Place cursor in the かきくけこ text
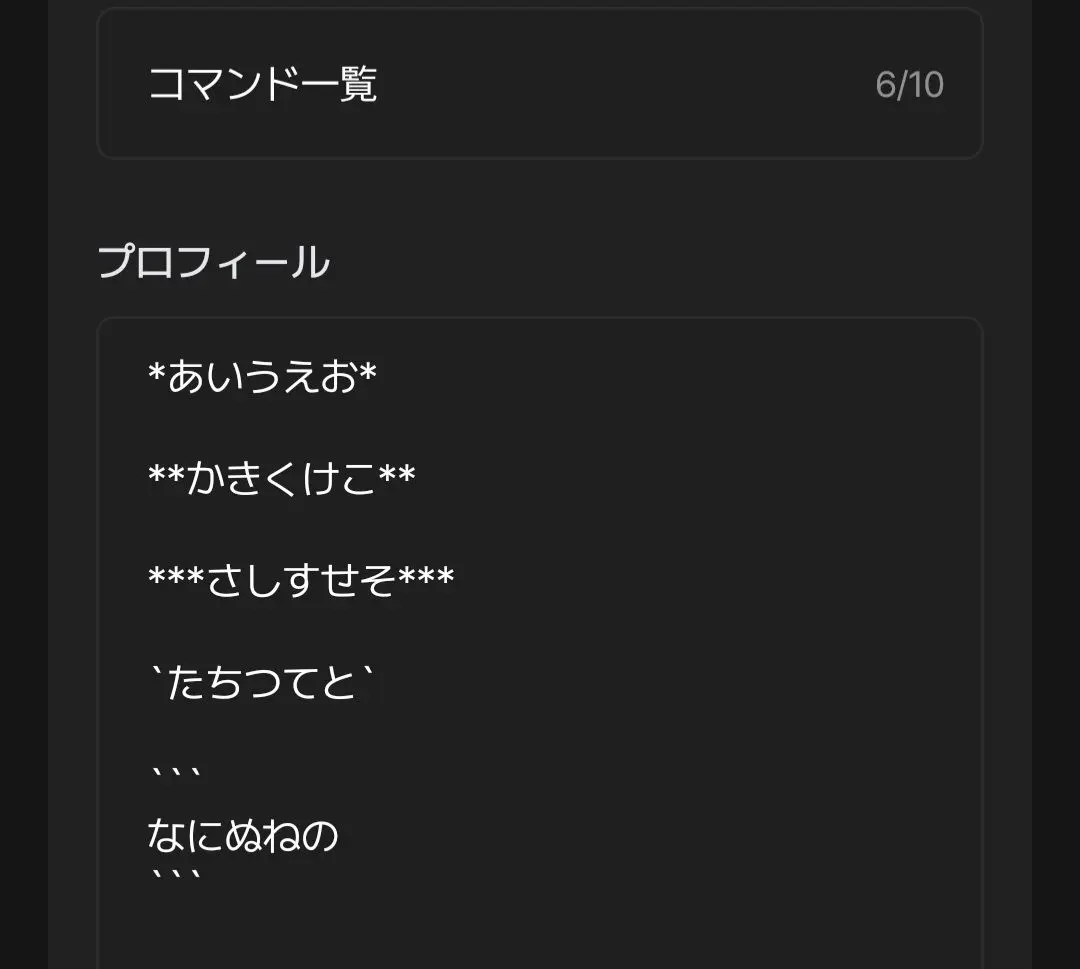Image resolution: width=1080 pixels, height=969 pixels. click(281, 477)
